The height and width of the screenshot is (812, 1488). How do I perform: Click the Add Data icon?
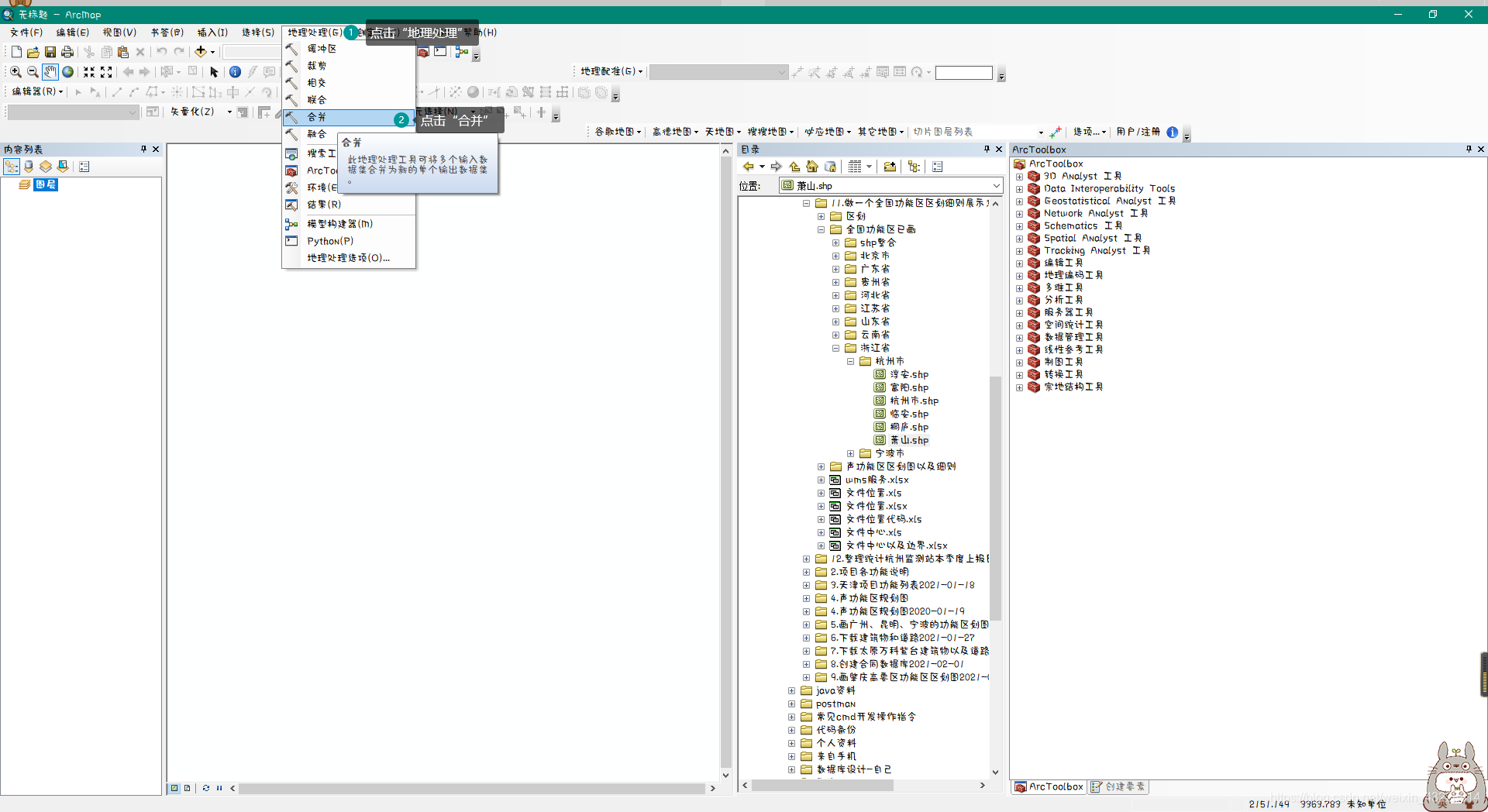tap(201, 52)
